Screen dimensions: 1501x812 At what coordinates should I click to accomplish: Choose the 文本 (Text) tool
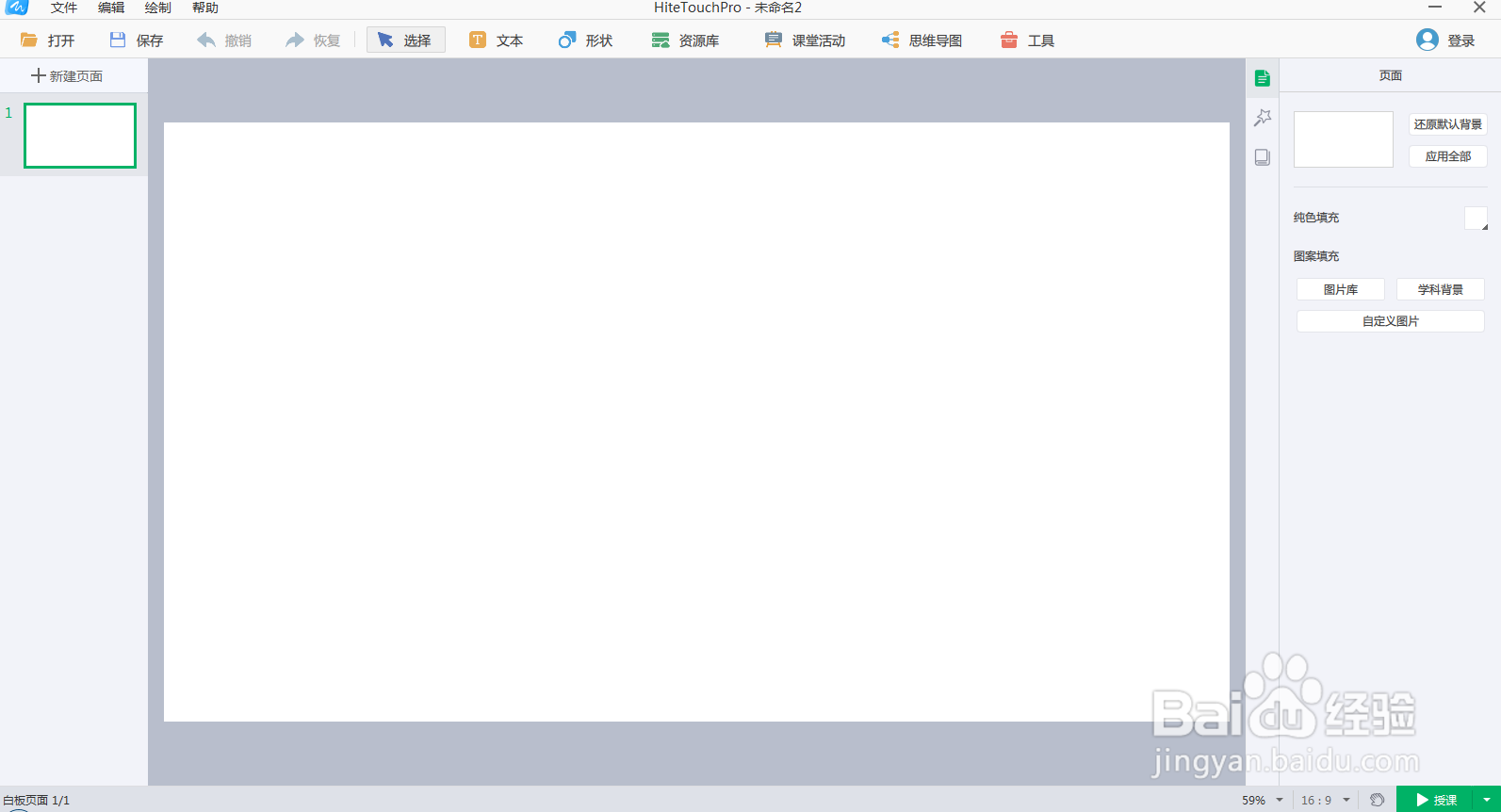[497, 40]
